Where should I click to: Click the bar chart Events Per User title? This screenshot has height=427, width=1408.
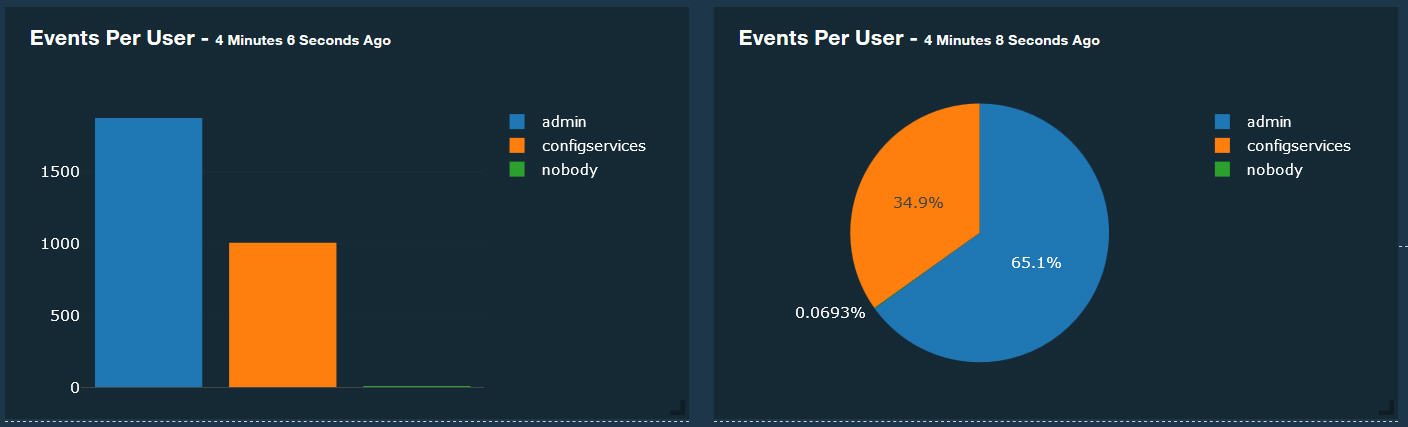click(119, 39)
